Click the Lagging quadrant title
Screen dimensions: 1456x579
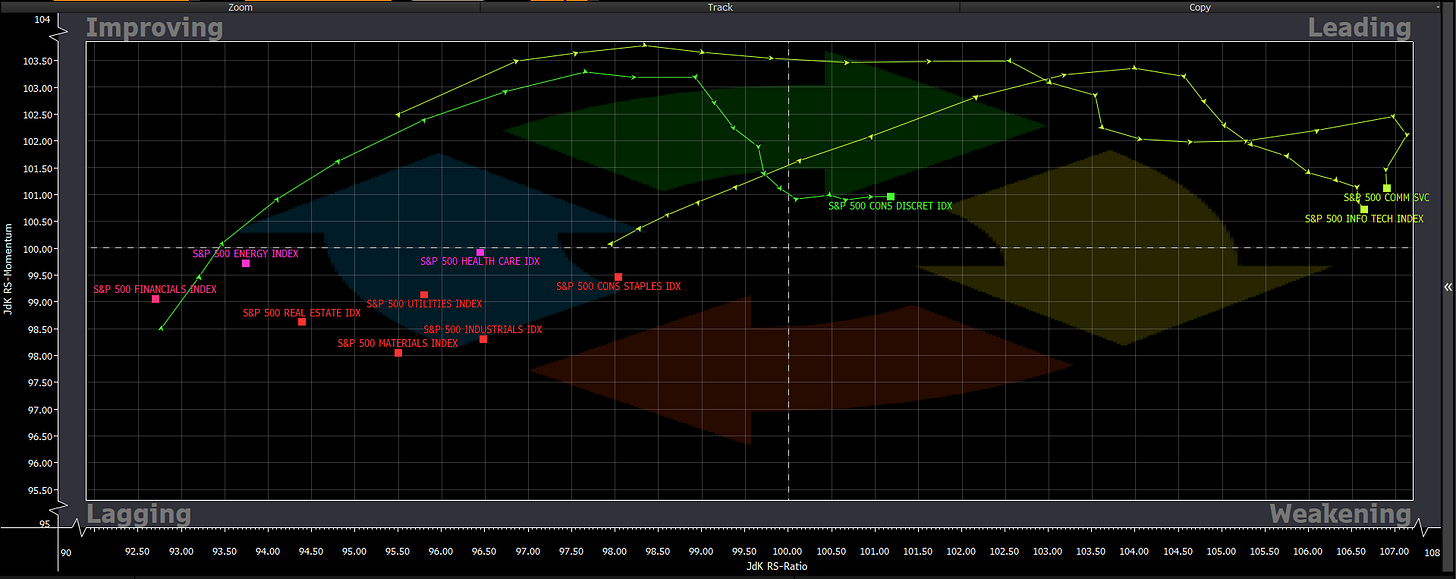tap(139, 514)
